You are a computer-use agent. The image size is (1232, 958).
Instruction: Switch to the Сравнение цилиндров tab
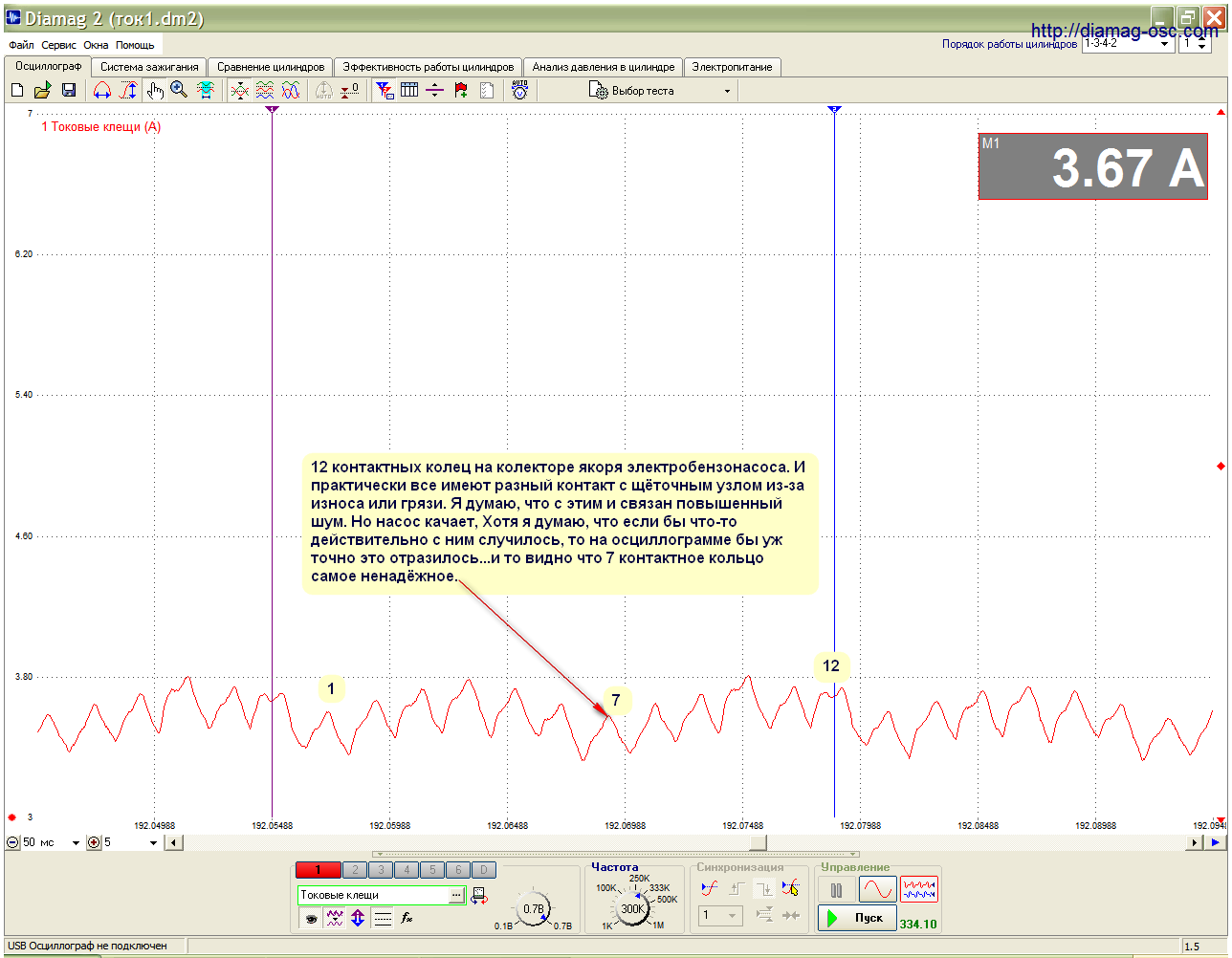271,67
